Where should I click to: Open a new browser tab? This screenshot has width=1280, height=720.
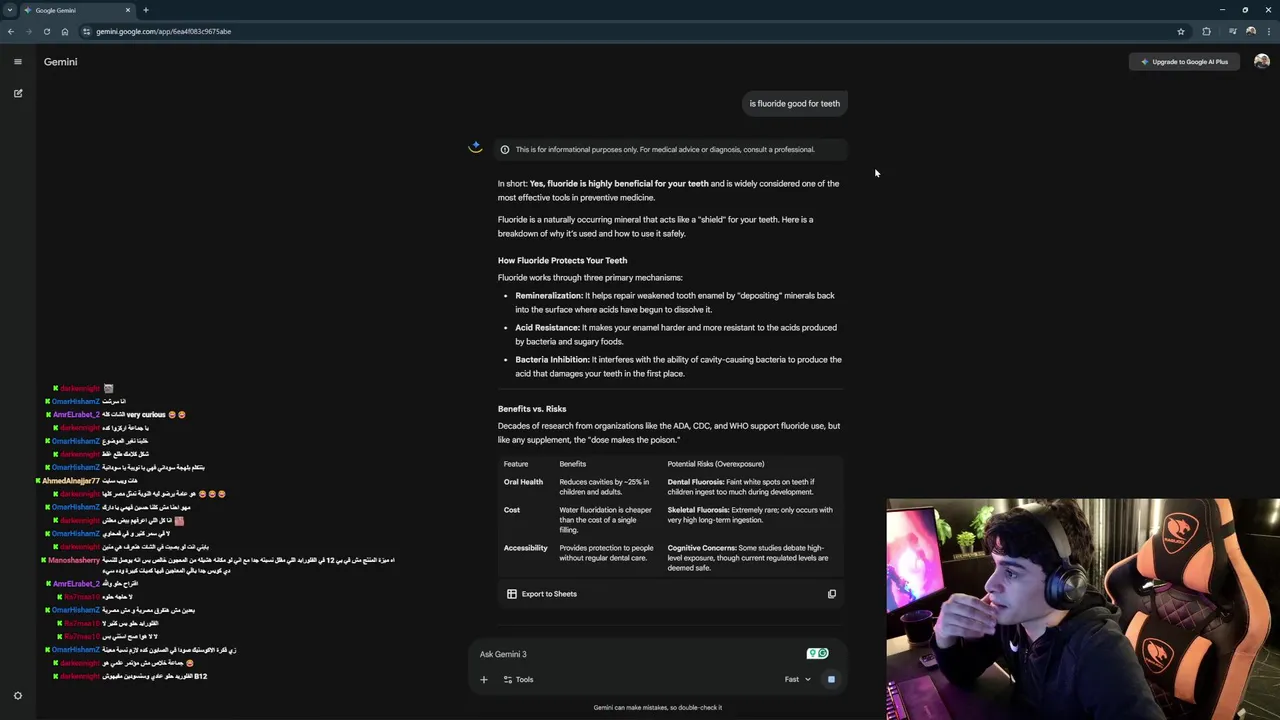point(146,10)
